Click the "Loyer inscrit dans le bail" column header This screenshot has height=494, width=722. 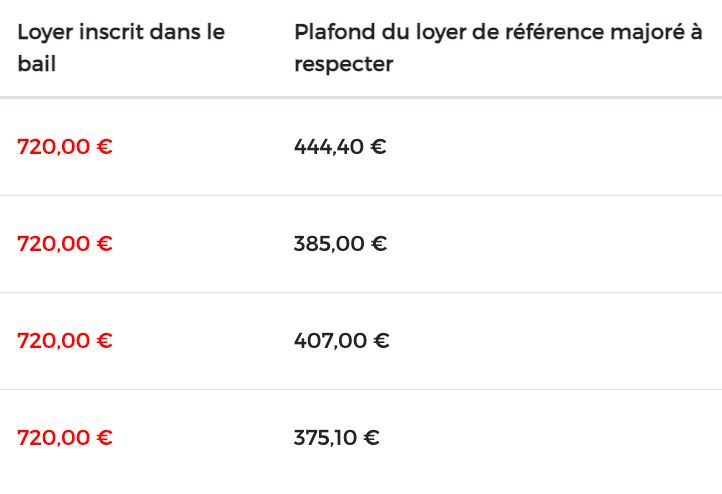[121, 48]
